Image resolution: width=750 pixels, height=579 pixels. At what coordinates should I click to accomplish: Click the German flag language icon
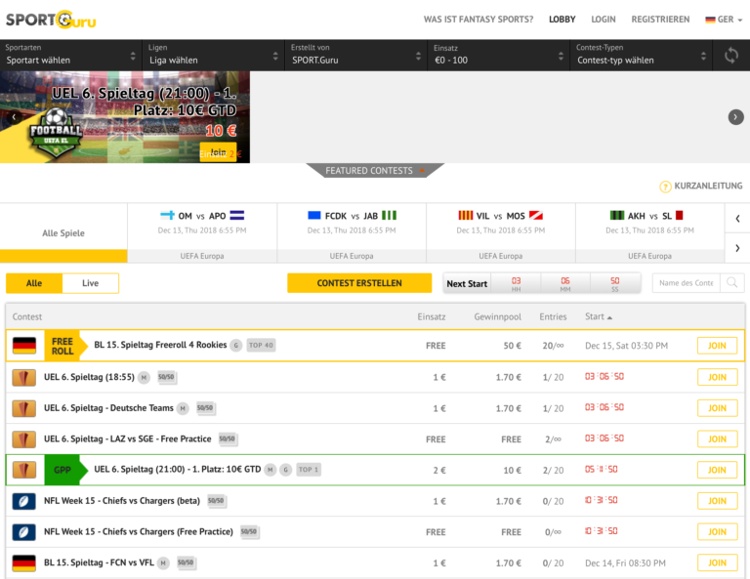tap(710, 20)
